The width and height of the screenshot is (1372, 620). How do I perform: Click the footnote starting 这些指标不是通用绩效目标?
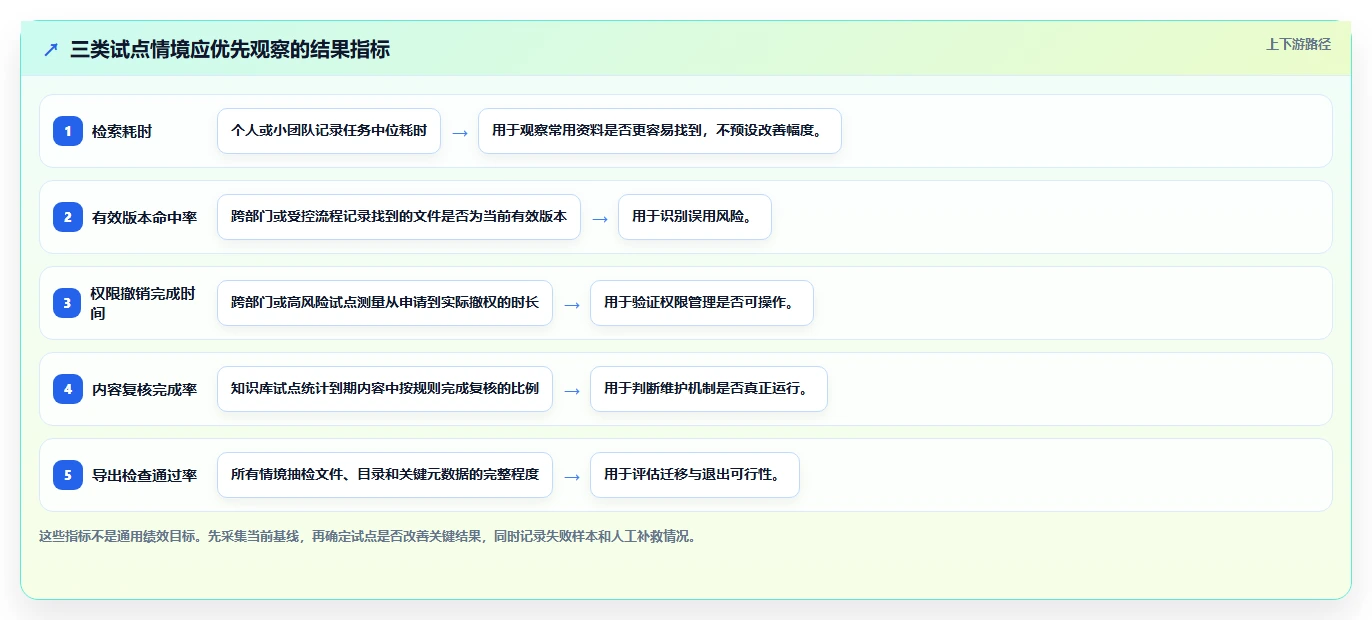(368, 536)
